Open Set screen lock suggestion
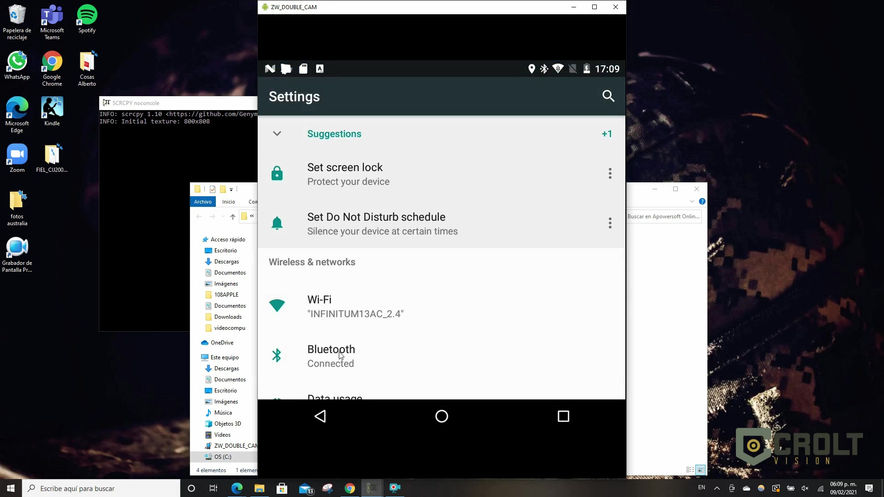This screenshot has height=497, width=884. click(441, 174)
